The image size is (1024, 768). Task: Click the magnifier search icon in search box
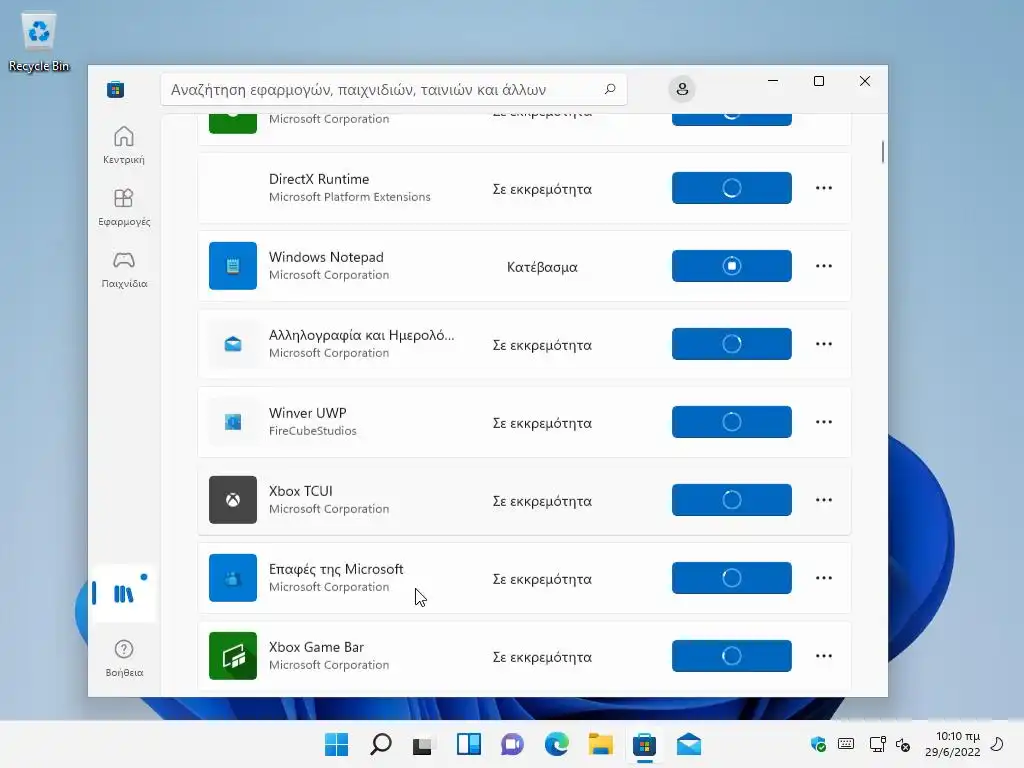tap(610, 89)
